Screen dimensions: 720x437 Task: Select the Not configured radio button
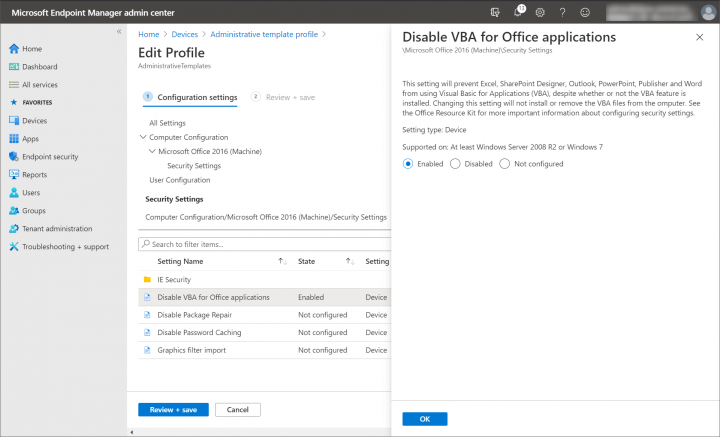[505, 164]
